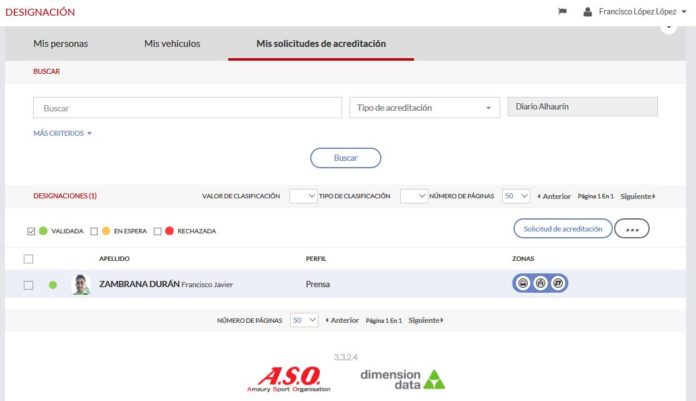Click Zambrana Durán's profile photo

point(81,285)
